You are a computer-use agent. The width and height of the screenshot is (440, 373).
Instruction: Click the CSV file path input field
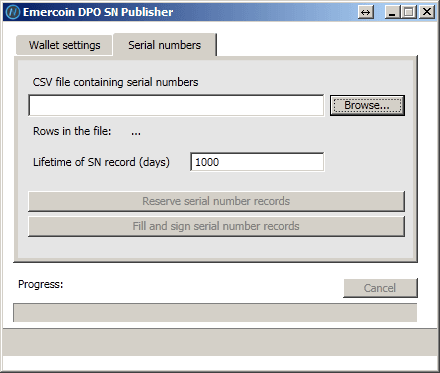176,105
